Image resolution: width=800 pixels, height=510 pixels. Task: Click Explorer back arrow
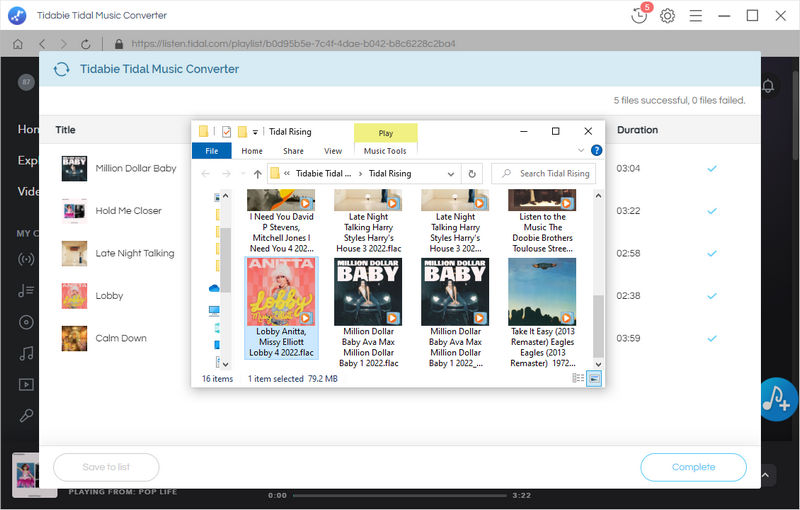206,174
